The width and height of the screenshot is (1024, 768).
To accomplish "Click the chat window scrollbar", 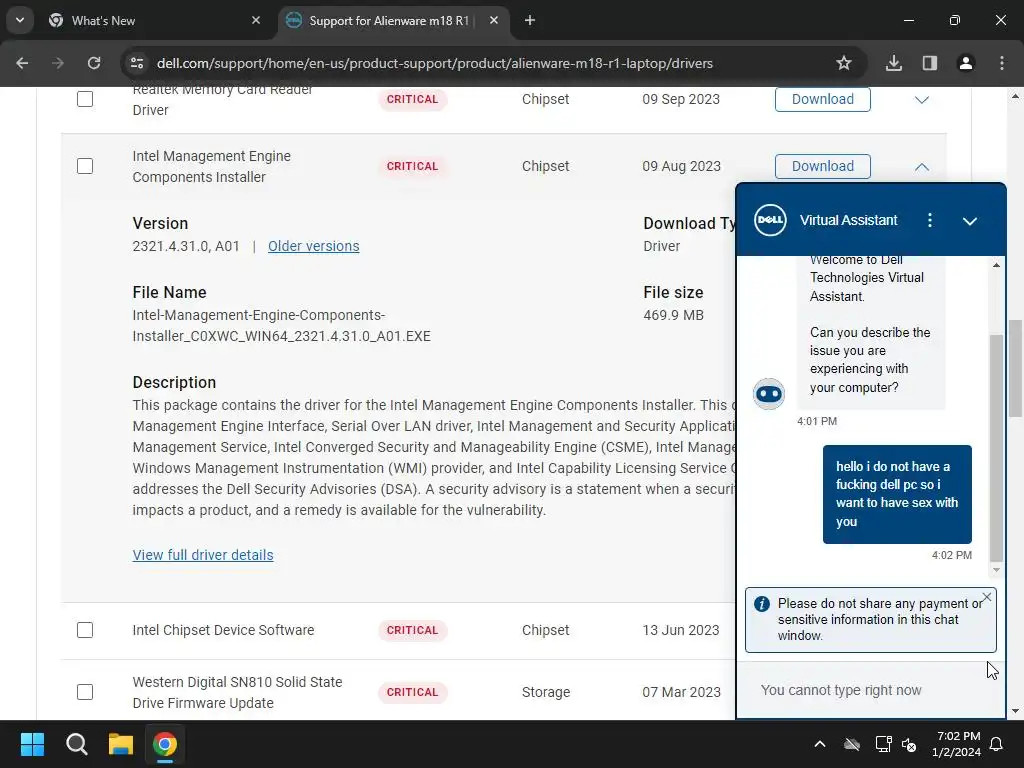I will 996,447.
